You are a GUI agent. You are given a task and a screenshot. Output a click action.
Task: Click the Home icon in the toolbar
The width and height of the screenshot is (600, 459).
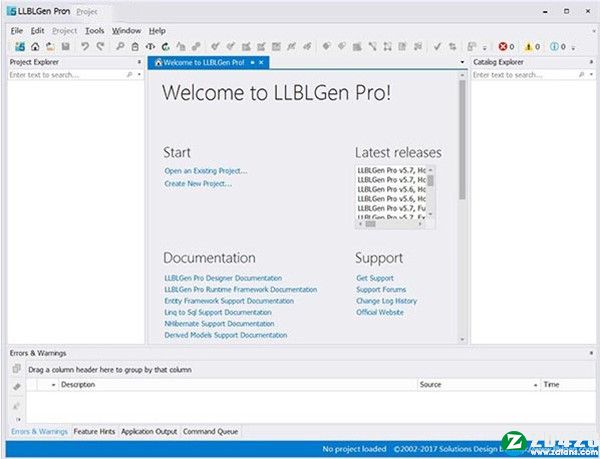click(x=35, y=47)
